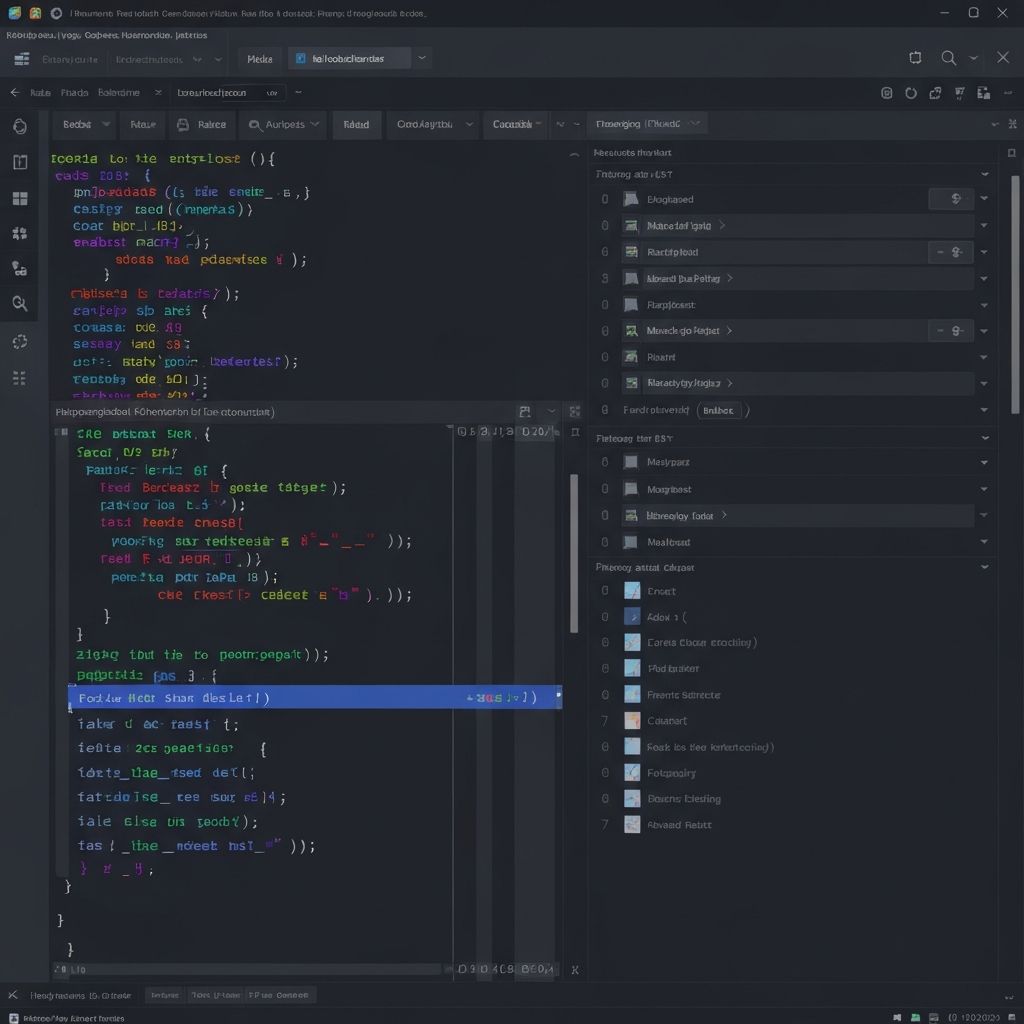Click the search magnifier in the top-right header

pyautogui.click(x=948, y=58)
